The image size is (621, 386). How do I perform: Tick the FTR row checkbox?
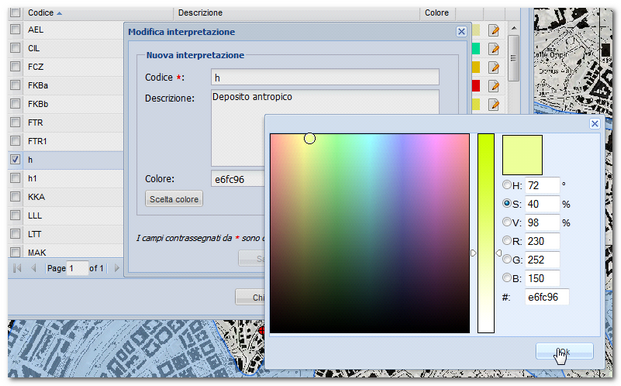15,122
